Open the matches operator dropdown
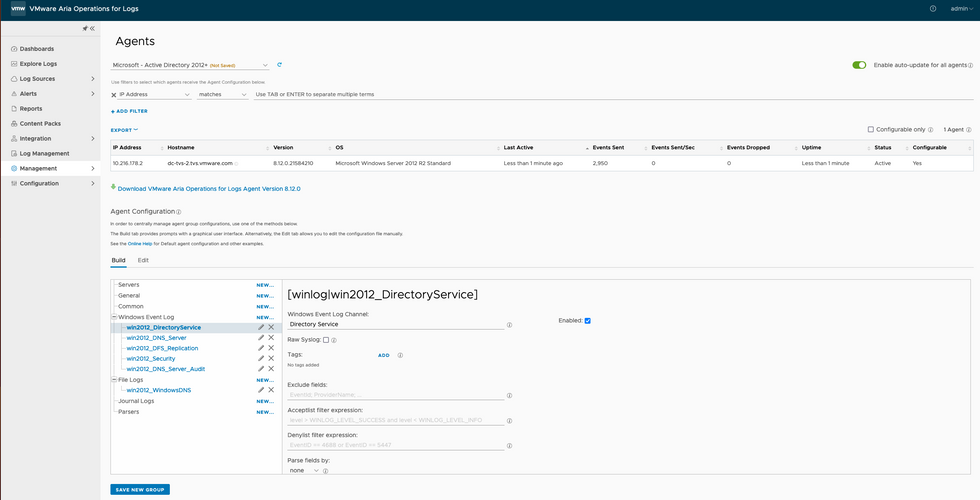 (x=222, y=94)
